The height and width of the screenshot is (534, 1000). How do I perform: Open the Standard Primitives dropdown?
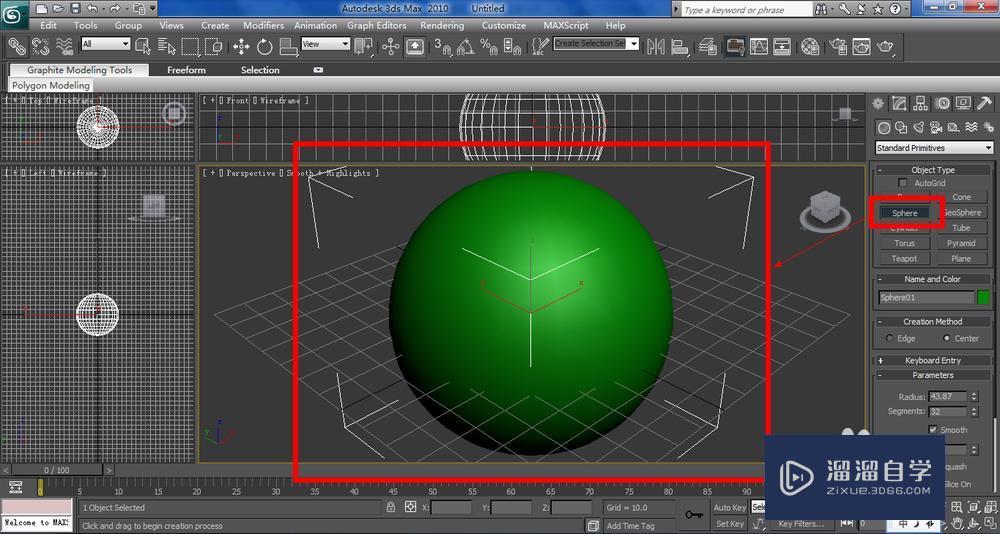point(934,148)
